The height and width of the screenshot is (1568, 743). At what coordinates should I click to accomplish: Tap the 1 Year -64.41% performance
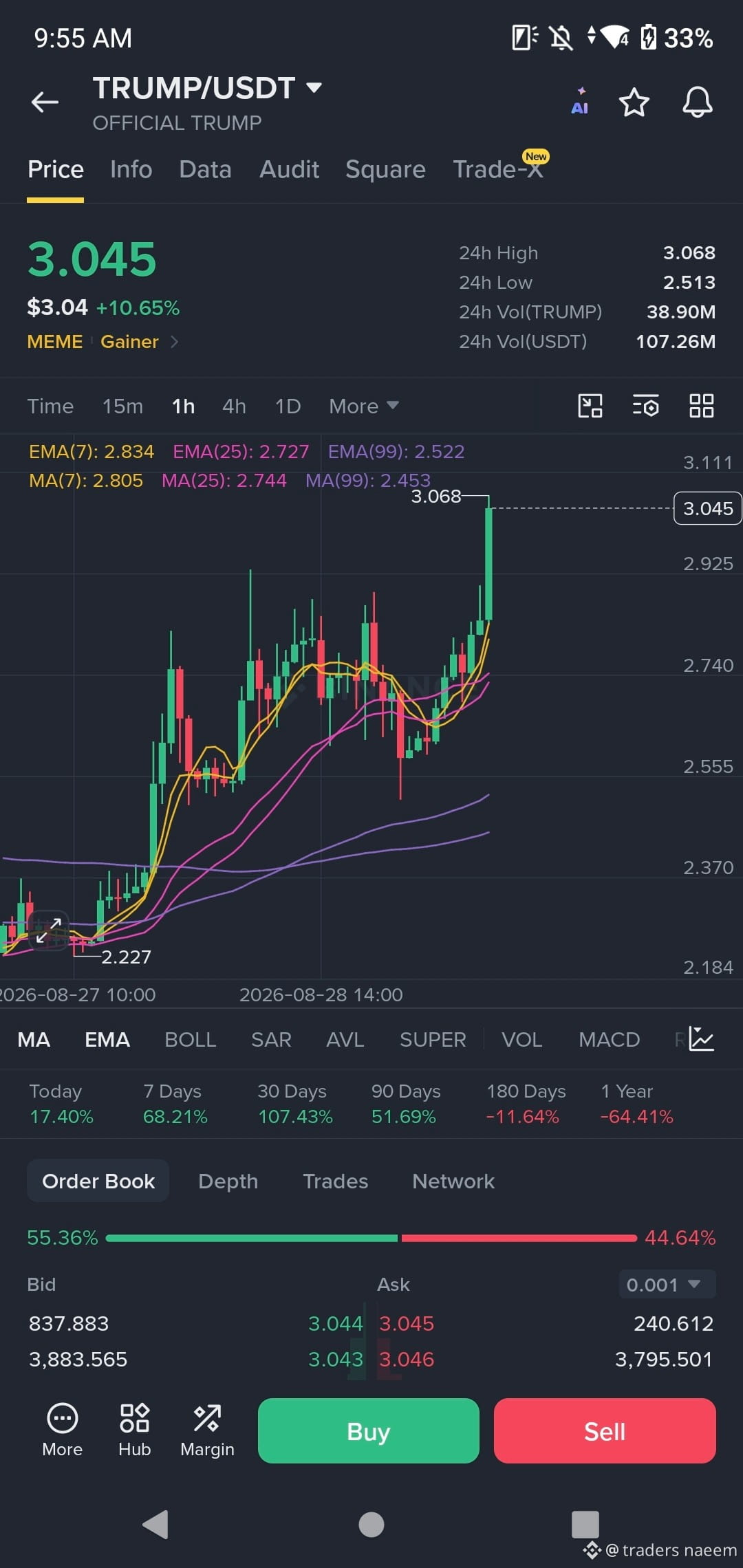[636, 1104]
